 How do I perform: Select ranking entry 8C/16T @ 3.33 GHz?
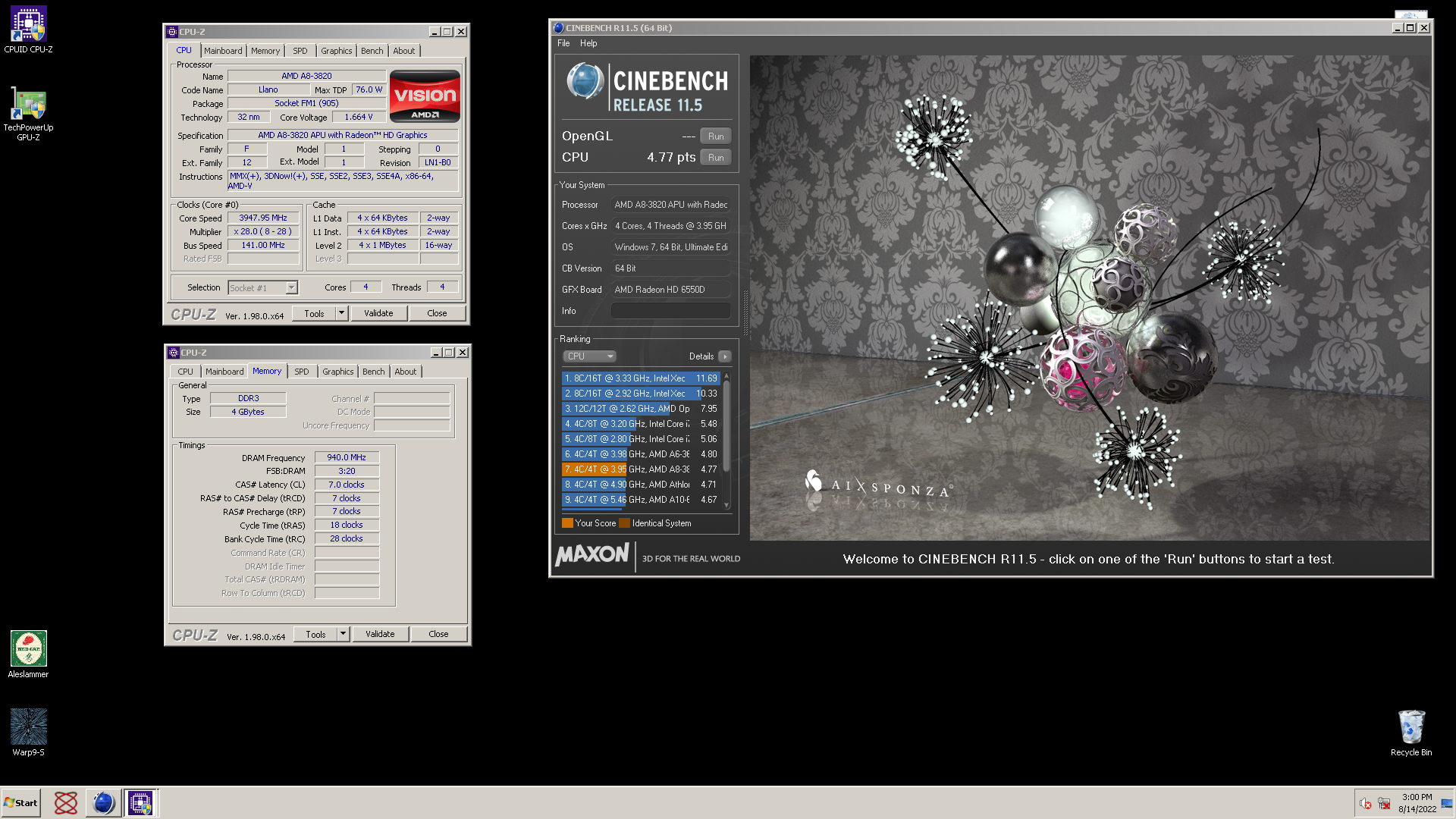point(641,378)
